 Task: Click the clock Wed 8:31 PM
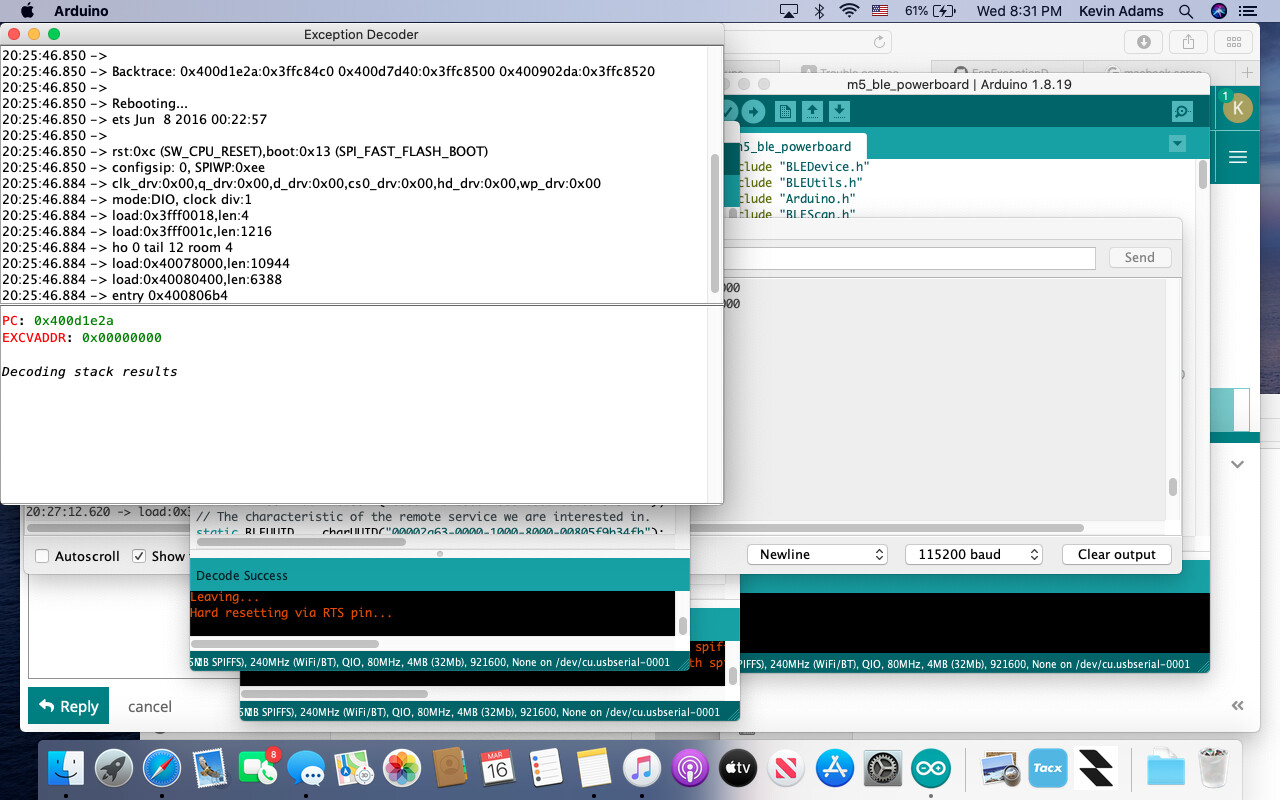click(1019, 11)
